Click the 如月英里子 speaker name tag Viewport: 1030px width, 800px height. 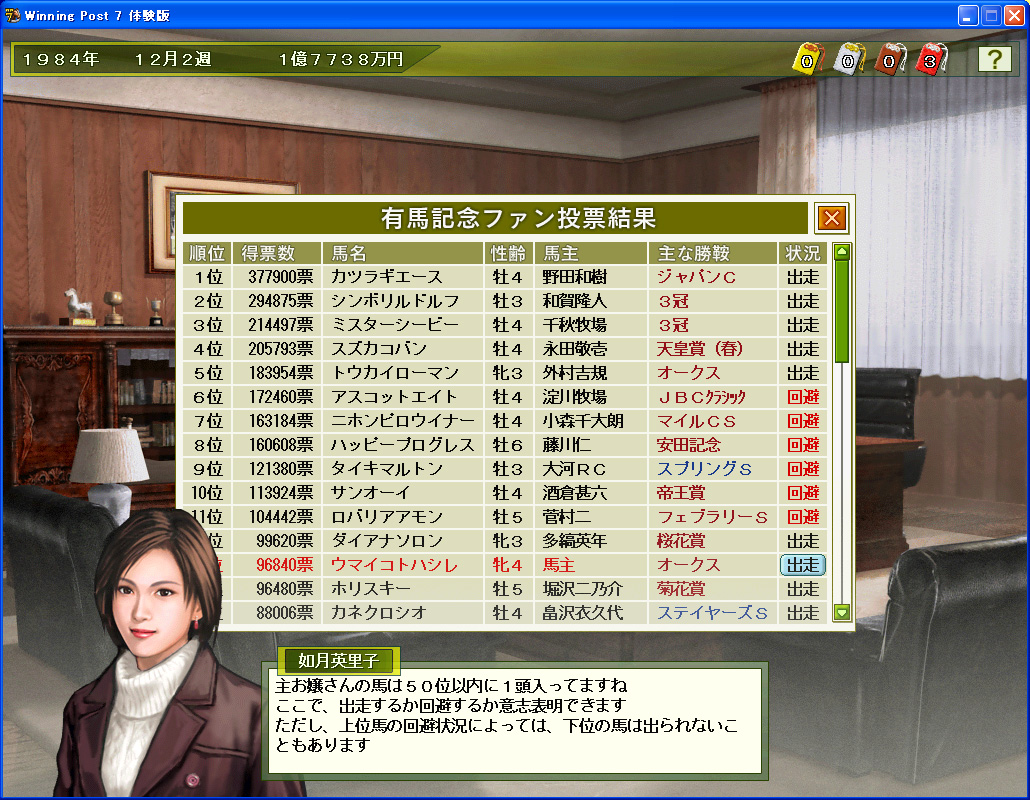pos(338,660)
